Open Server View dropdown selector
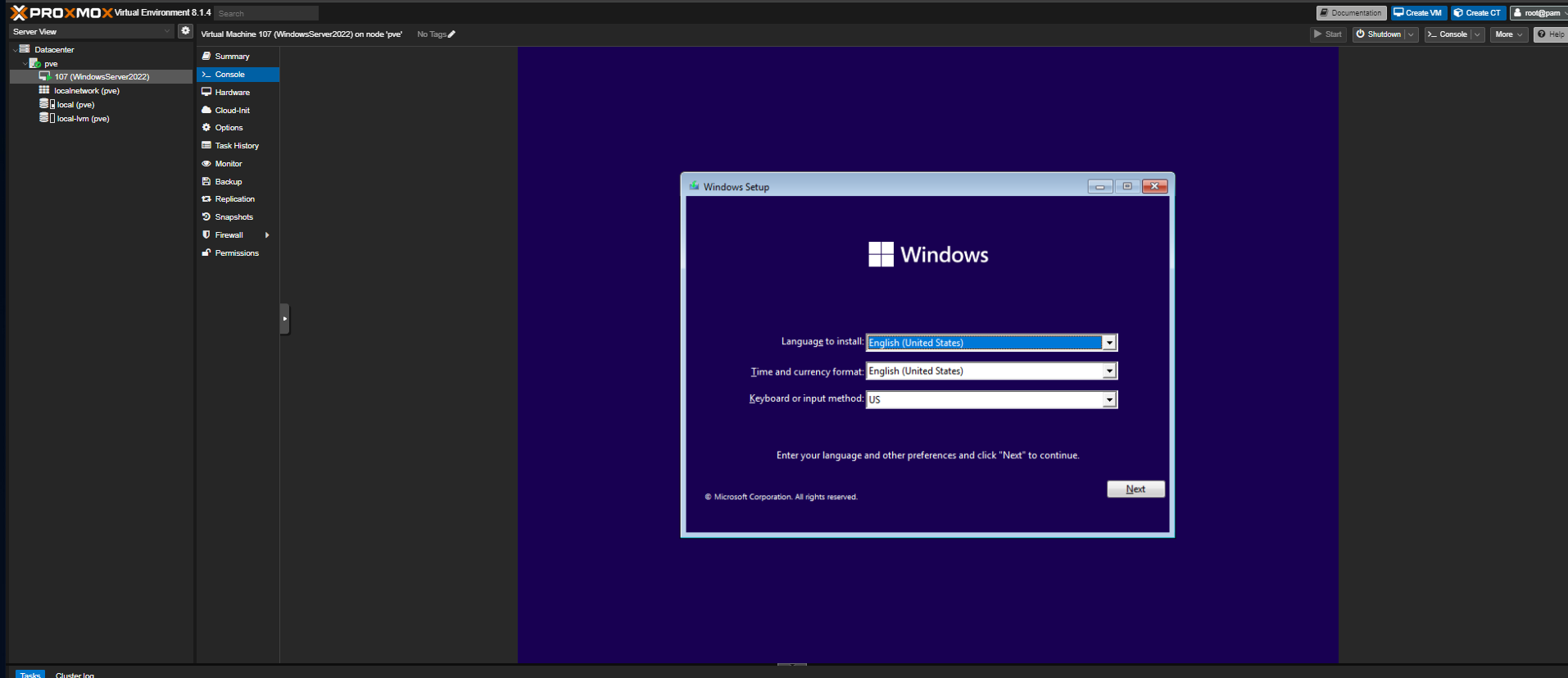 167,31
